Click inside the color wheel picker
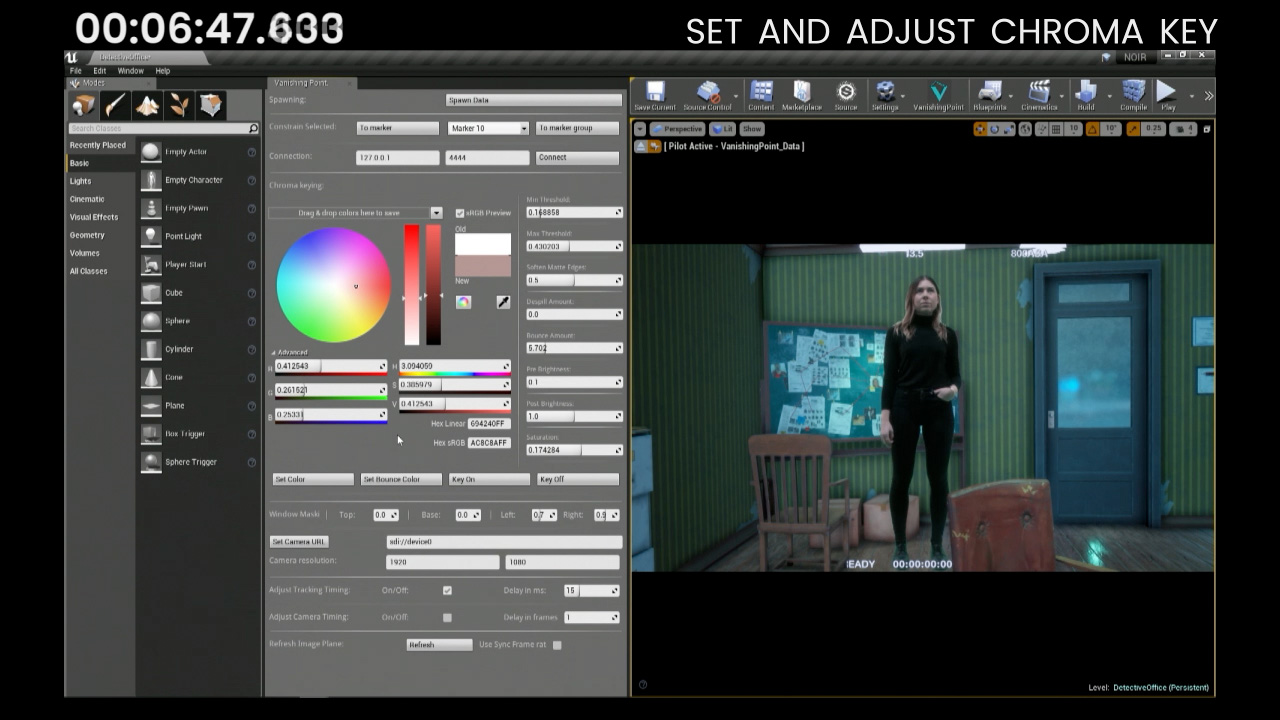Viewport: 1280px width, 720px height. coord(333,285)
